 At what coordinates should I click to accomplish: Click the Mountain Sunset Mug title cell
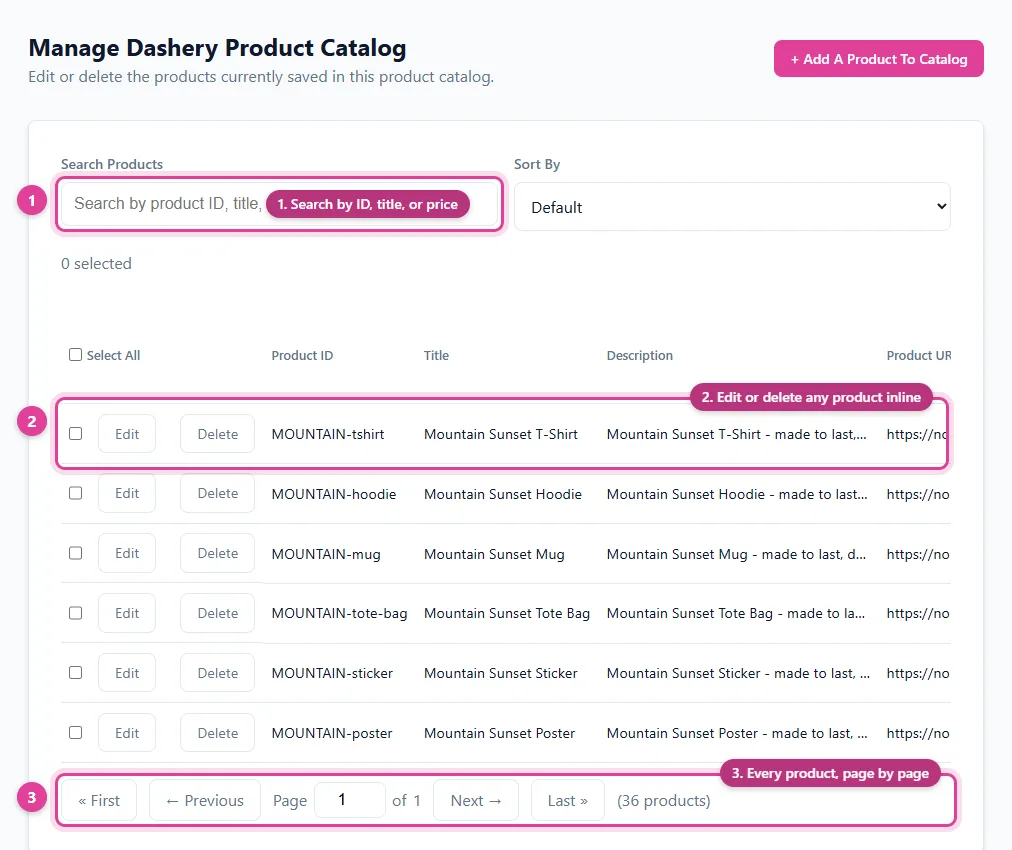[494, 554]
